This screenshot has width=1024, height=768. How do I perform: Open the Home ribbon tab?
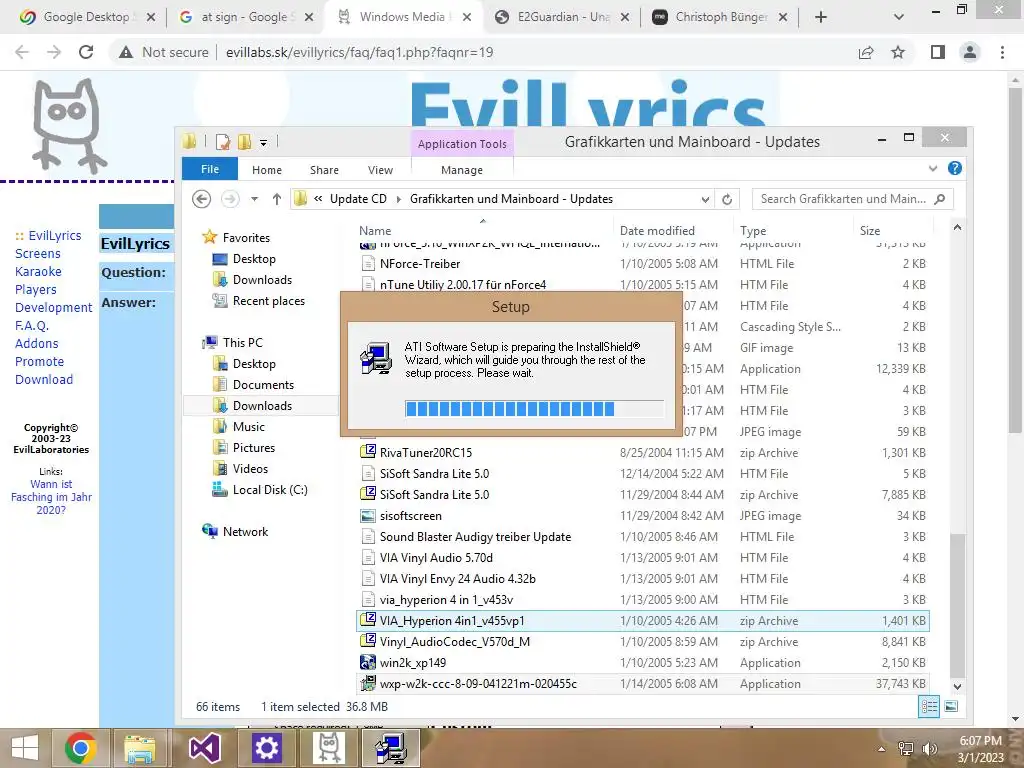point(266,170)
